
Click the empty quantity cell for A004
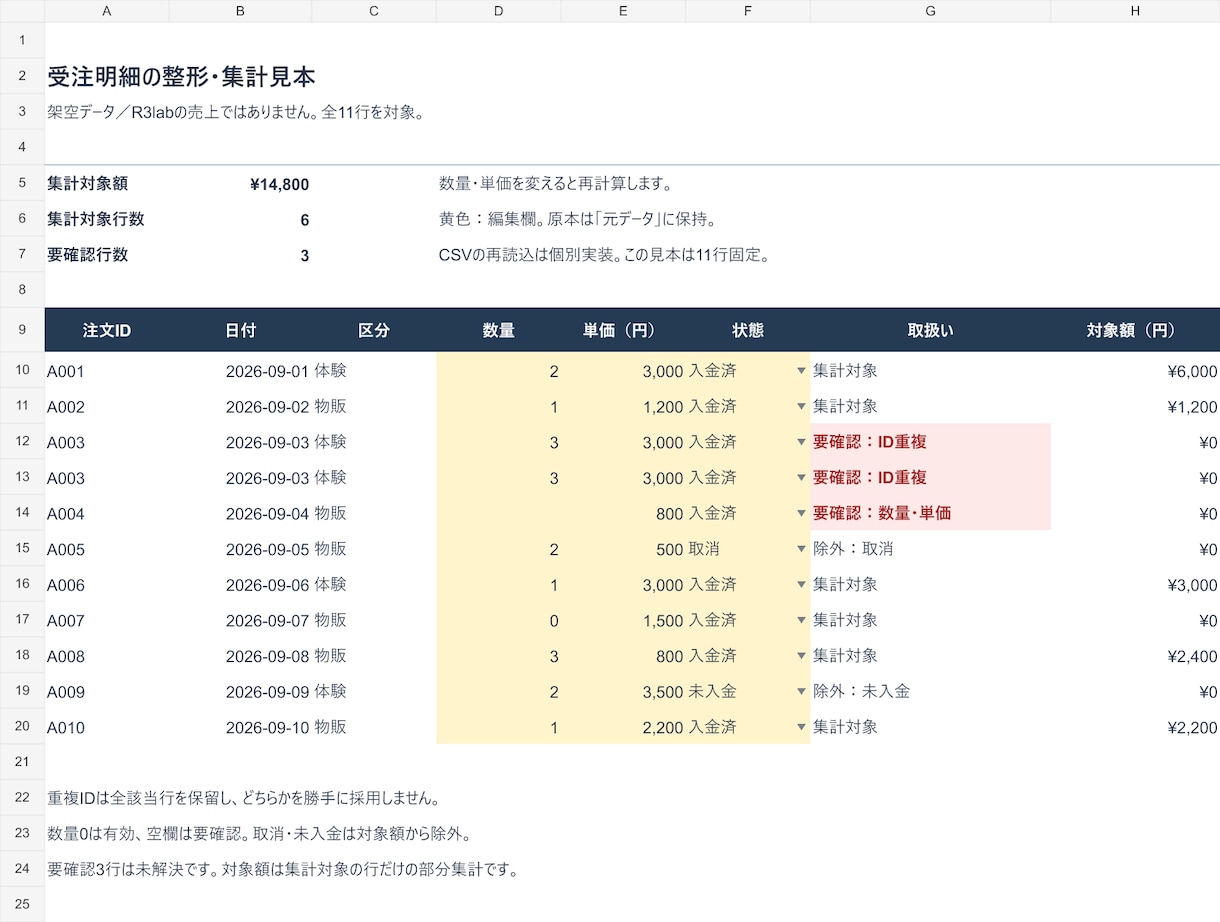[499, 514]
